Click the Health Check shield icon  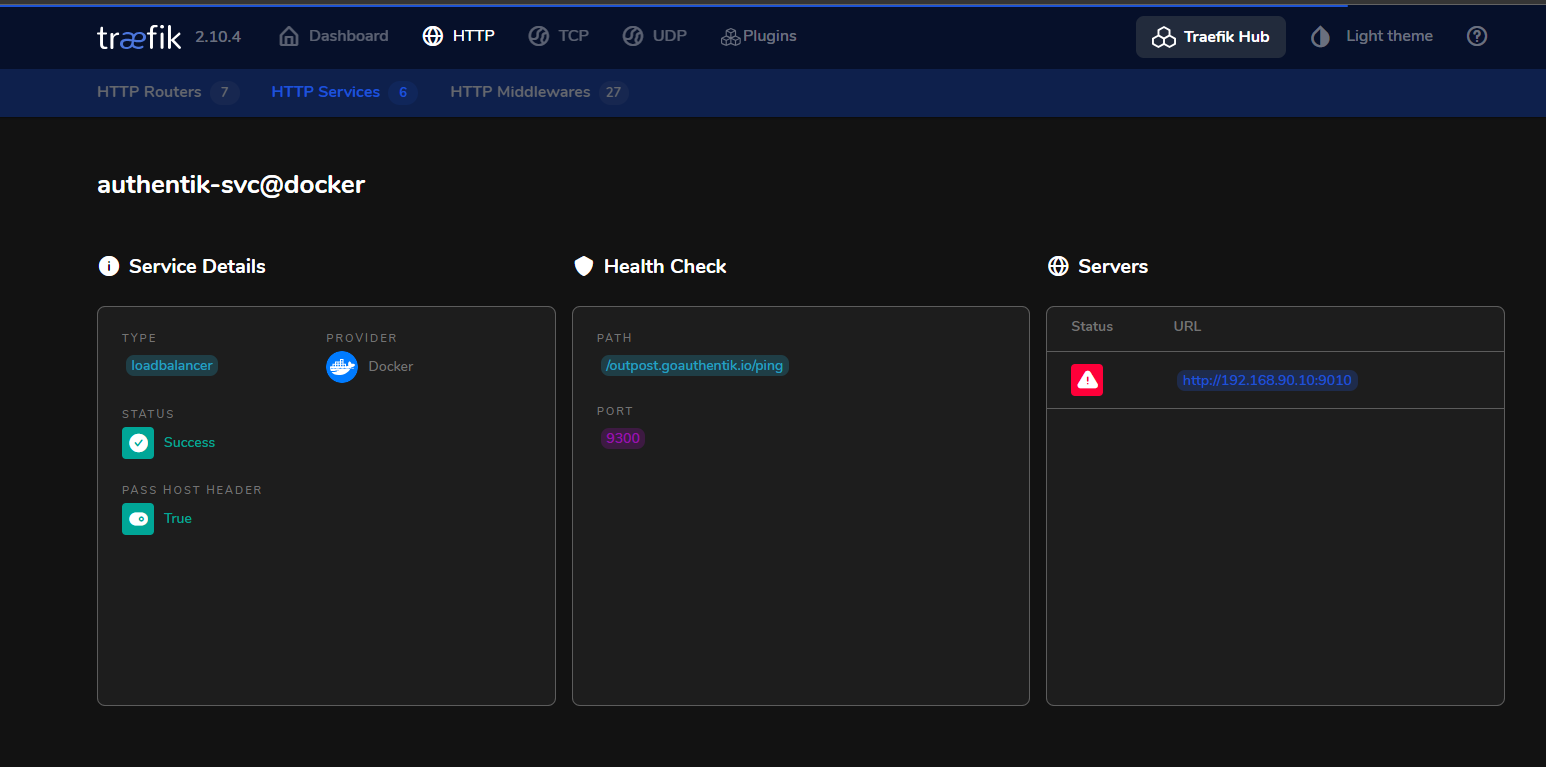(x=583, y=266)
